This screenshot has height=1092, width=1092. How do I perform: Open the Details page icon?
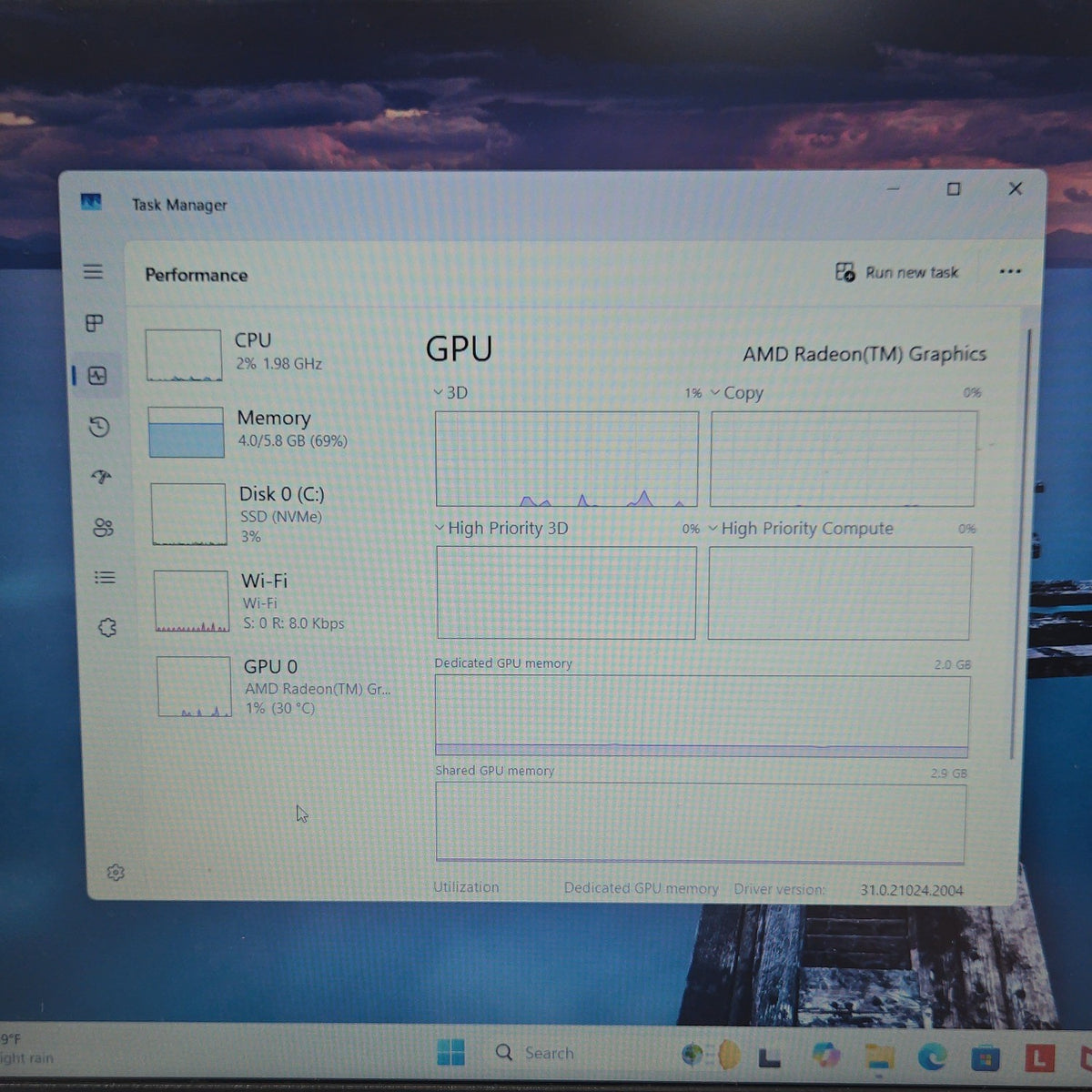point(106,577)
